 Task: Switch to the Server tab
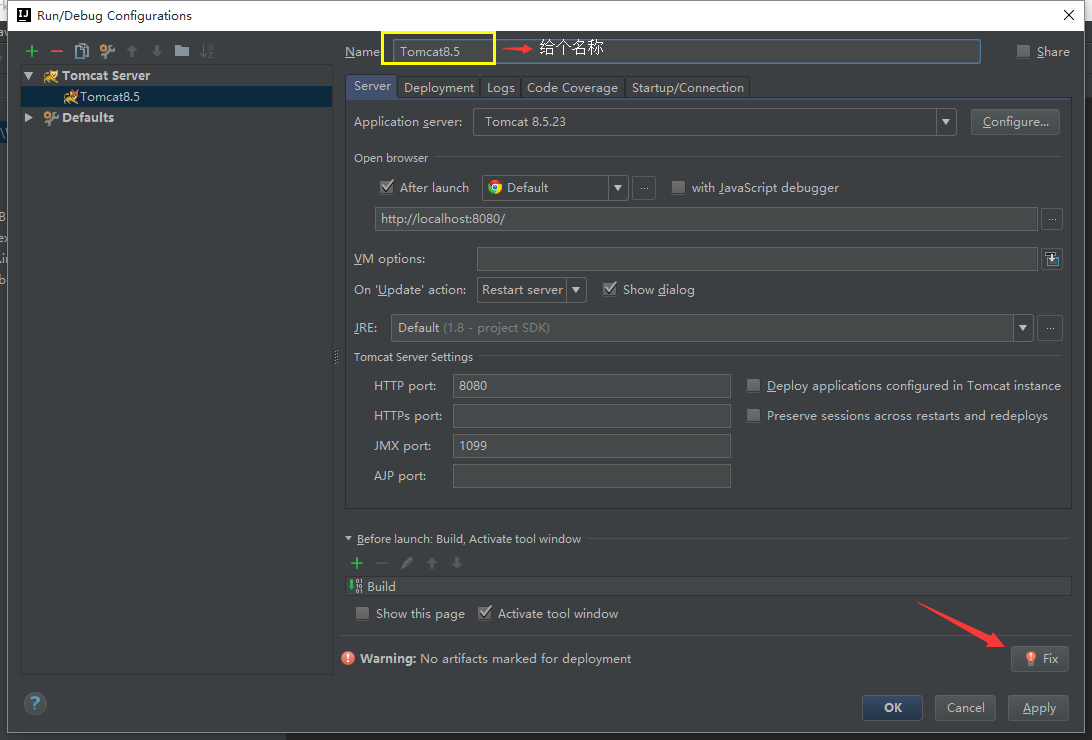[372, 86]
